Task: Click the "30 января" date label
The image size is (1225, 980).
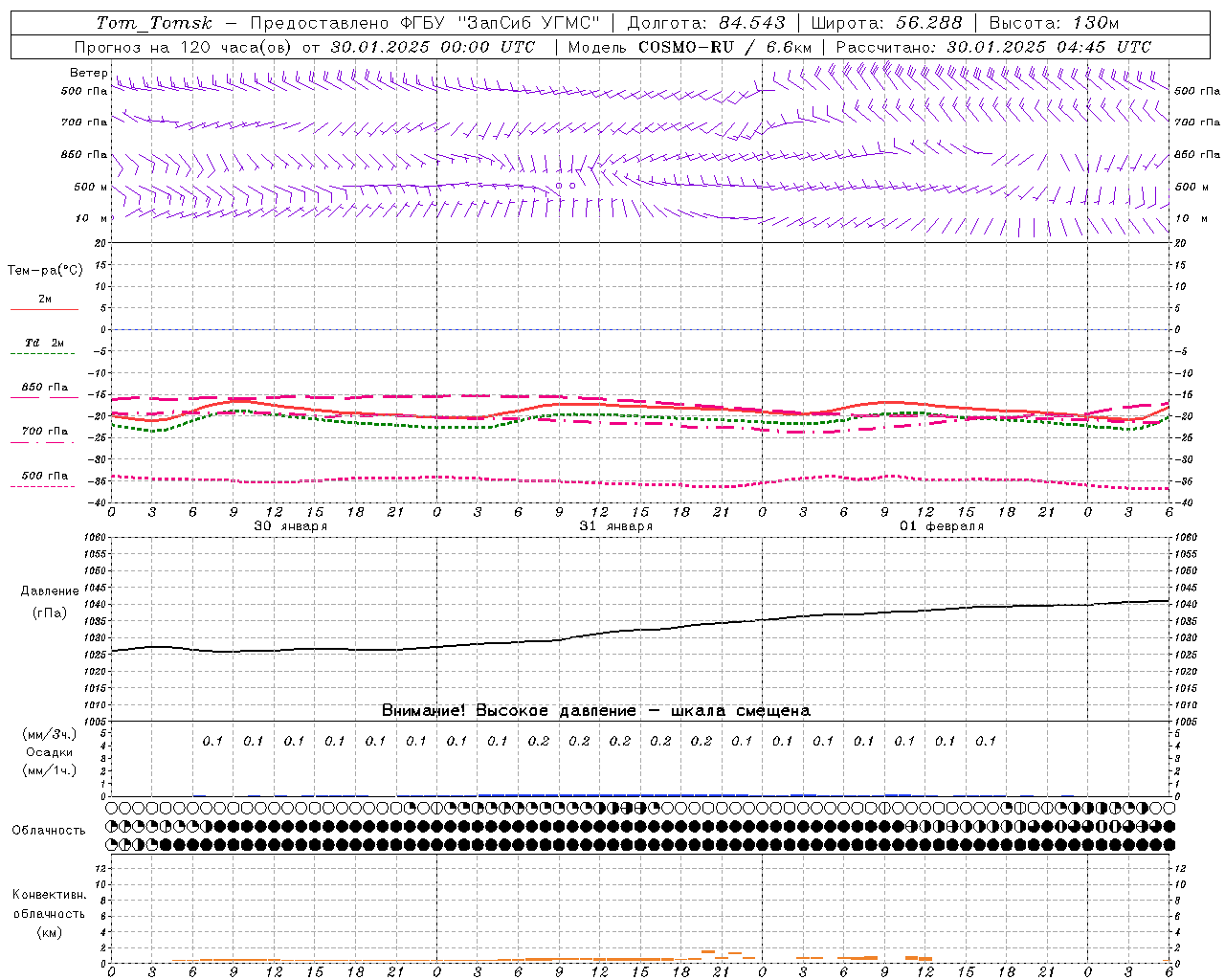Action: 291,526
